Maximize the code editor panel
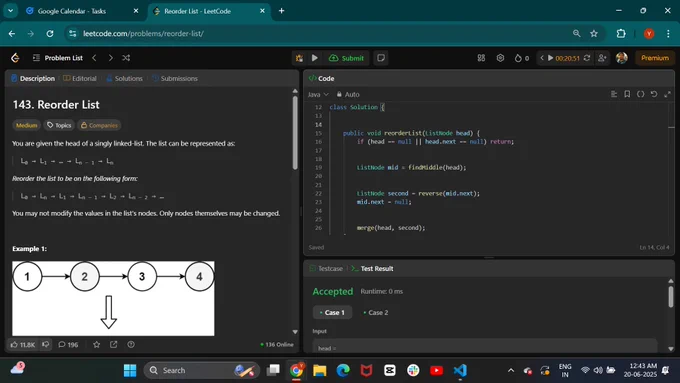 667,94
